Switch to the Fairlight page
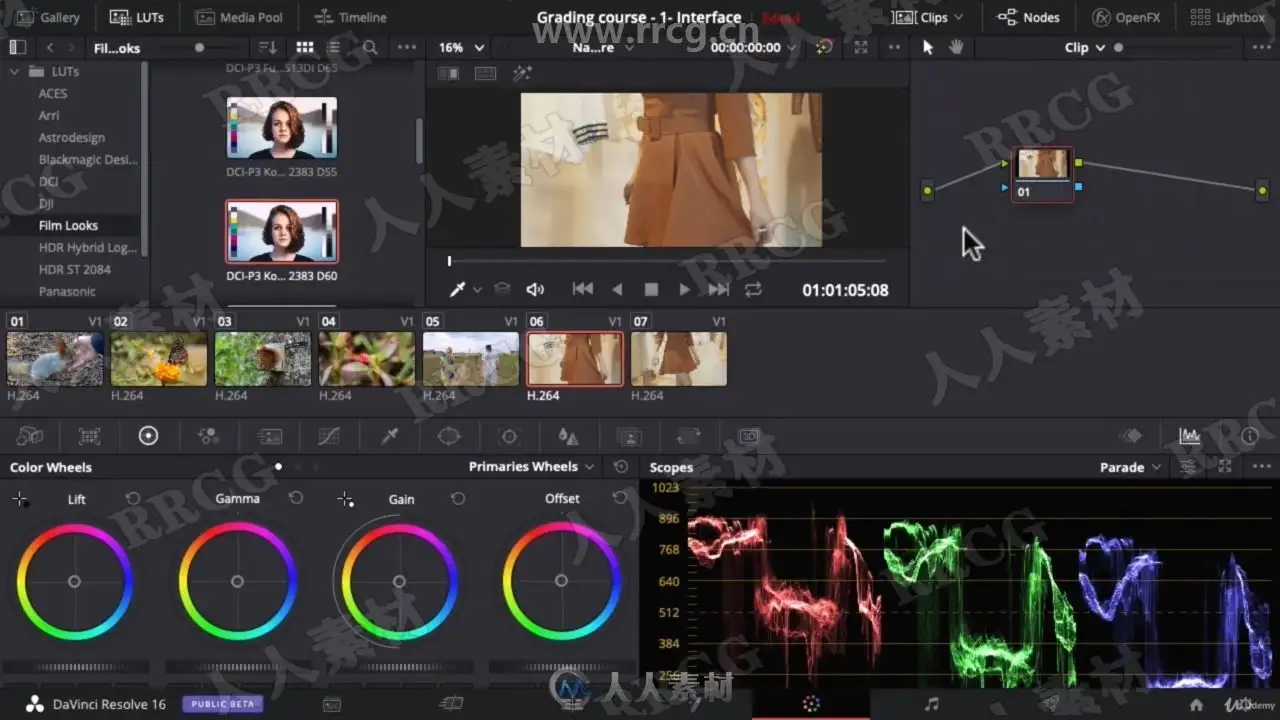 click(x=932, y=704)
